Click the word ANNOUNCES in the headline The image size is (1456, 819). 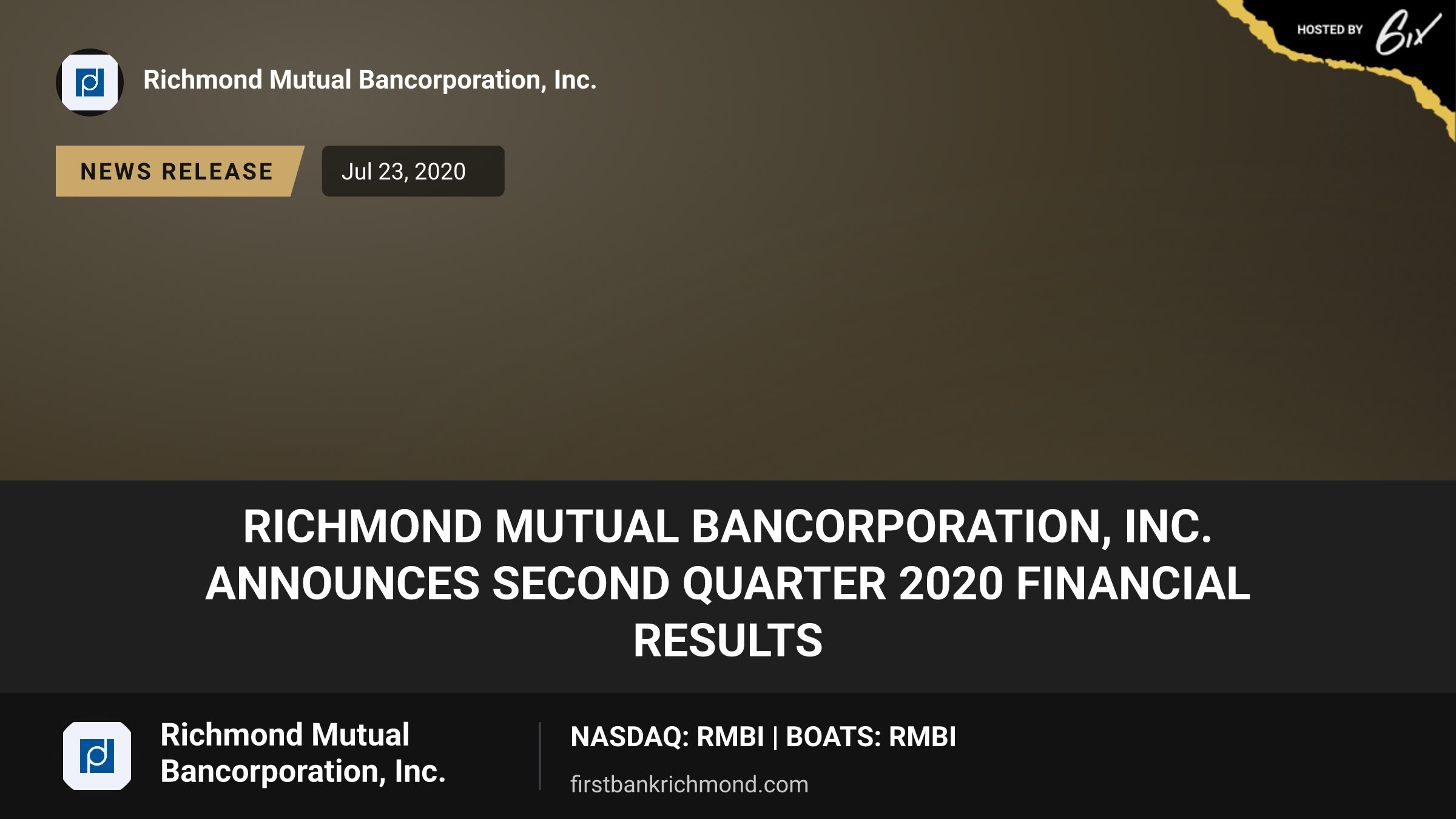click(x=343, y=584)
